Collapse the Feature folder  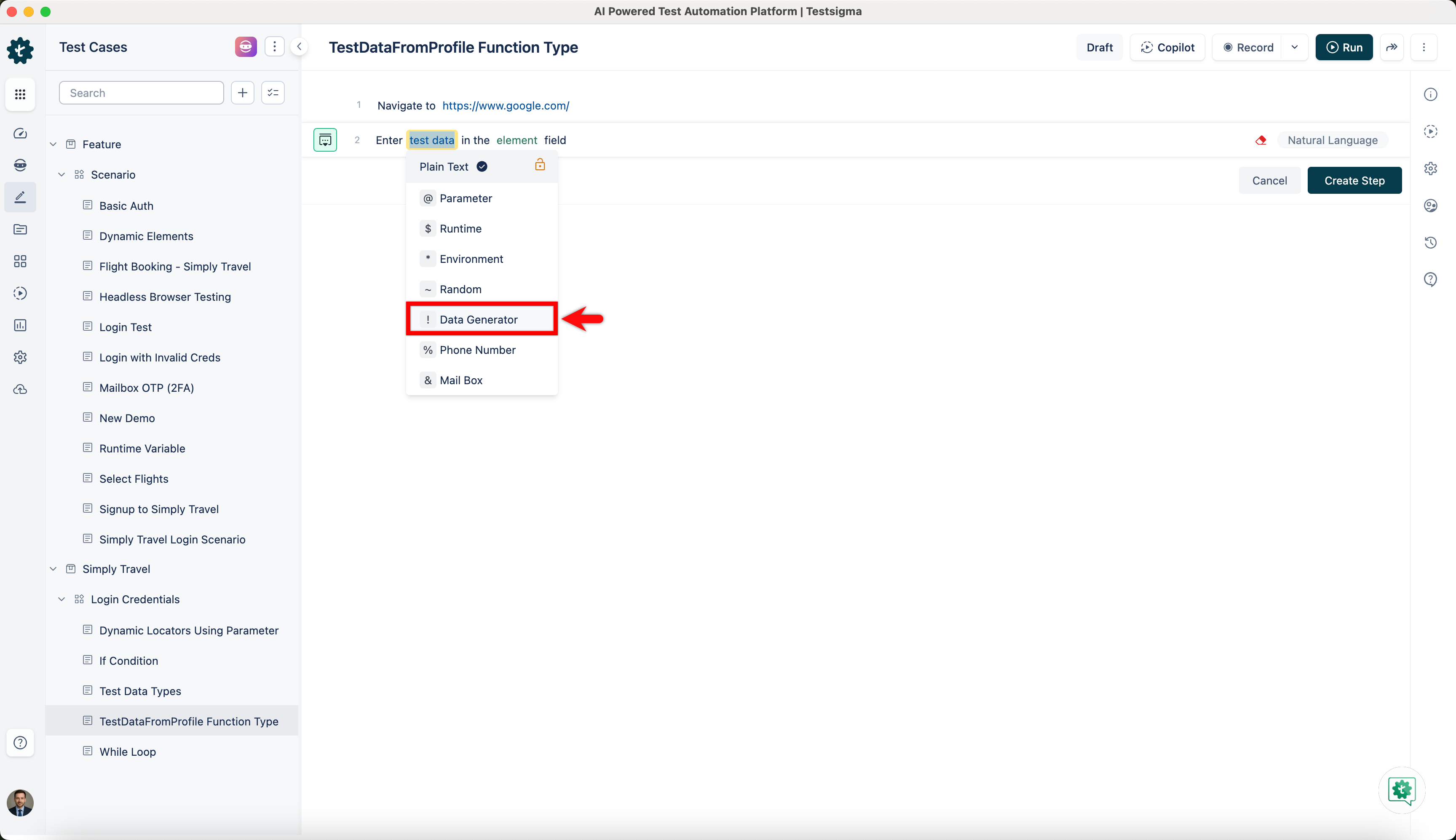click(53, 144)
